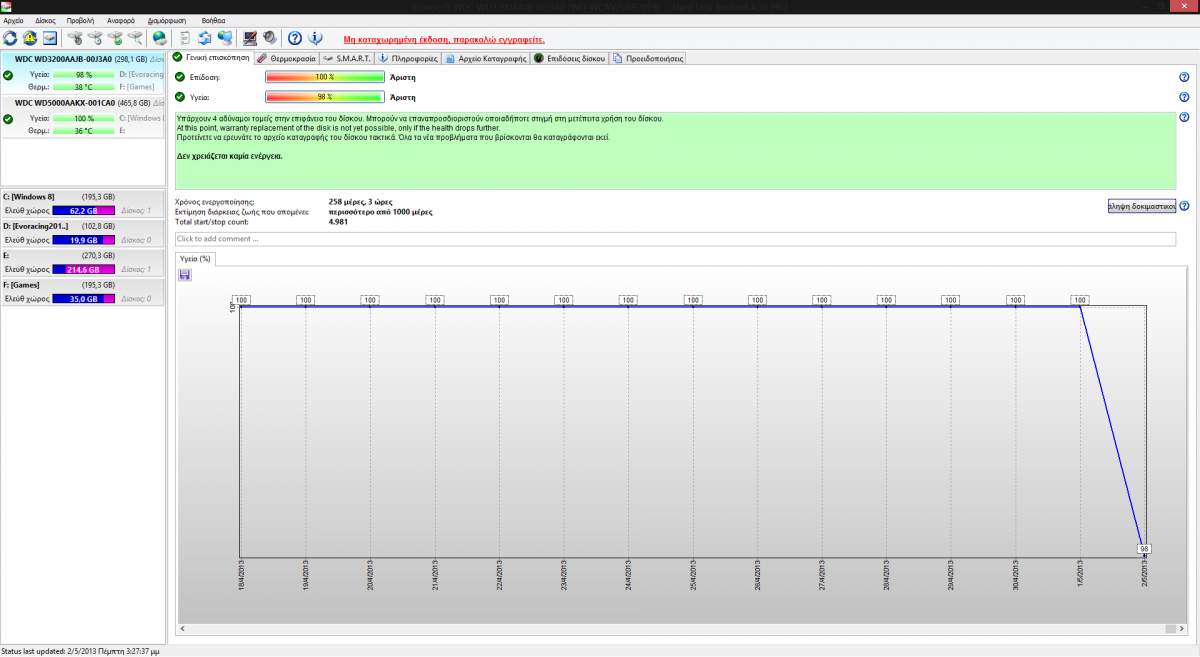Click the 19,9 GB free space bar
The height and width of the screenshot is (657, 1200).
[x=84, y=240]
